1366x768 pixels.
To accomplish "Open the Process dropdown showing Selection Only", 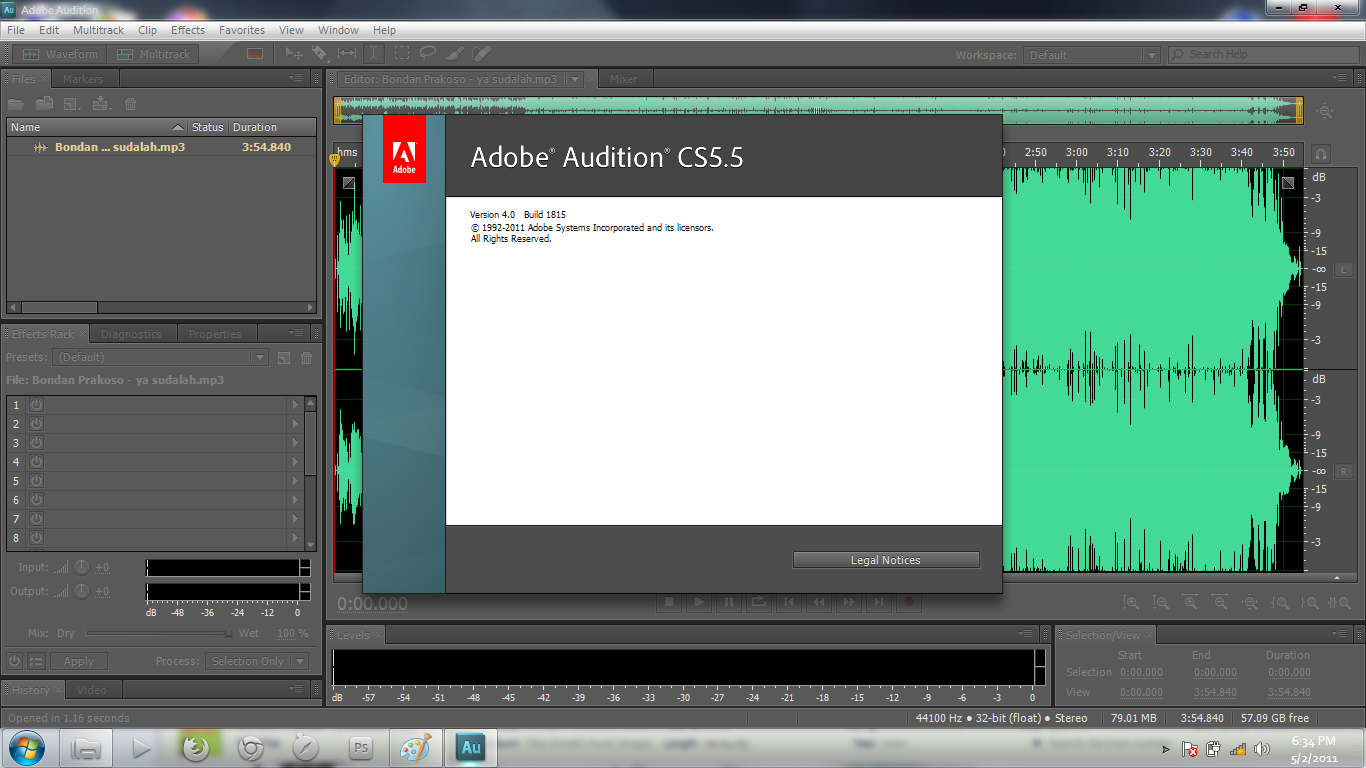I will tap(259, 661).
